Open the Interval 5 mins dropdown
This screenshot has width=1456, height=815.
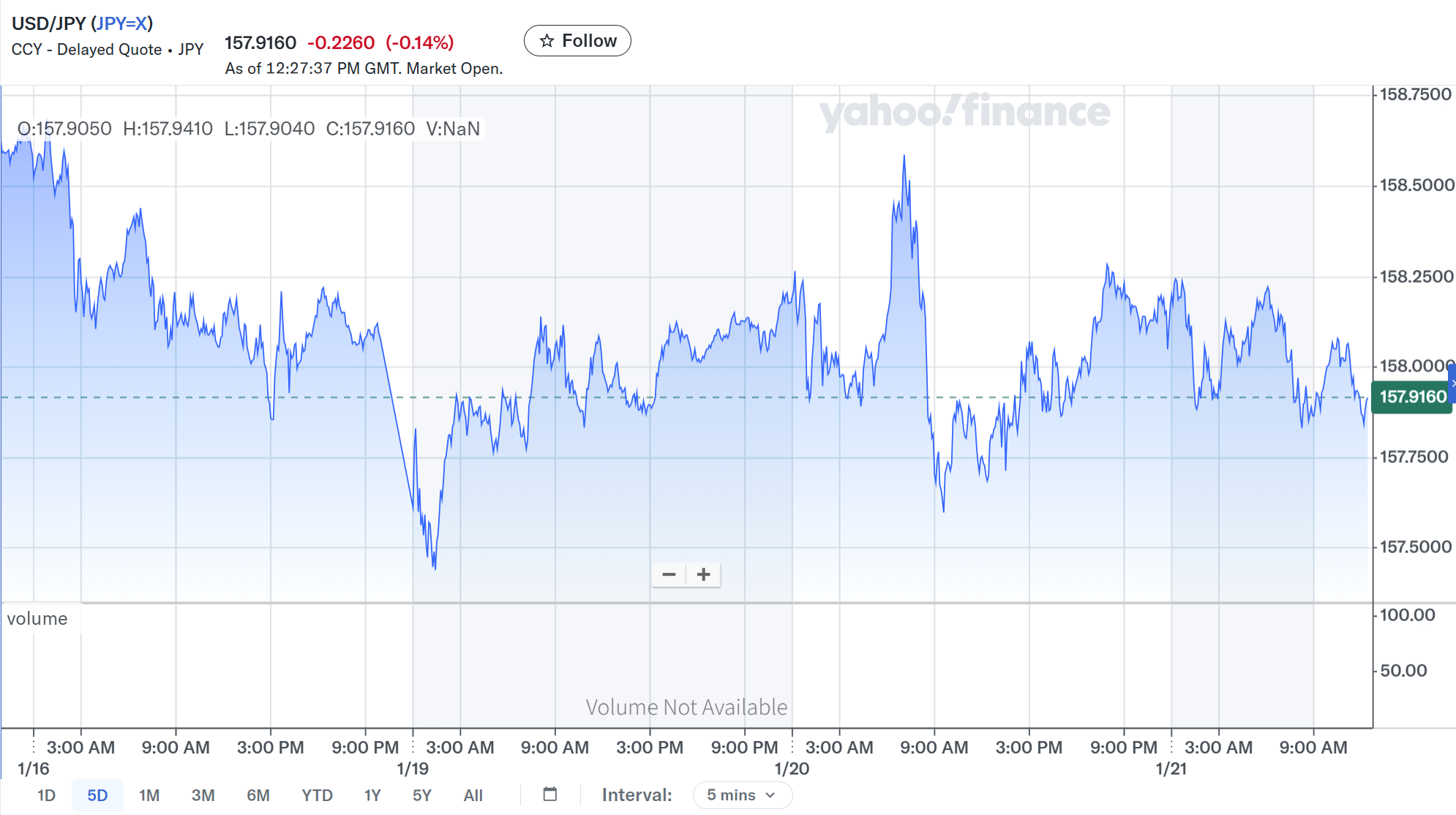point(741,795)
